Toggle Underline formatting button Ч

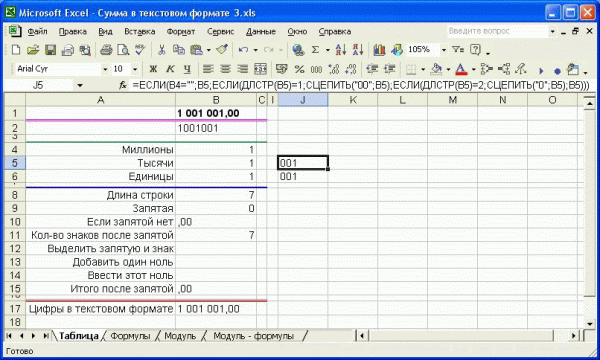coord(187,69)
